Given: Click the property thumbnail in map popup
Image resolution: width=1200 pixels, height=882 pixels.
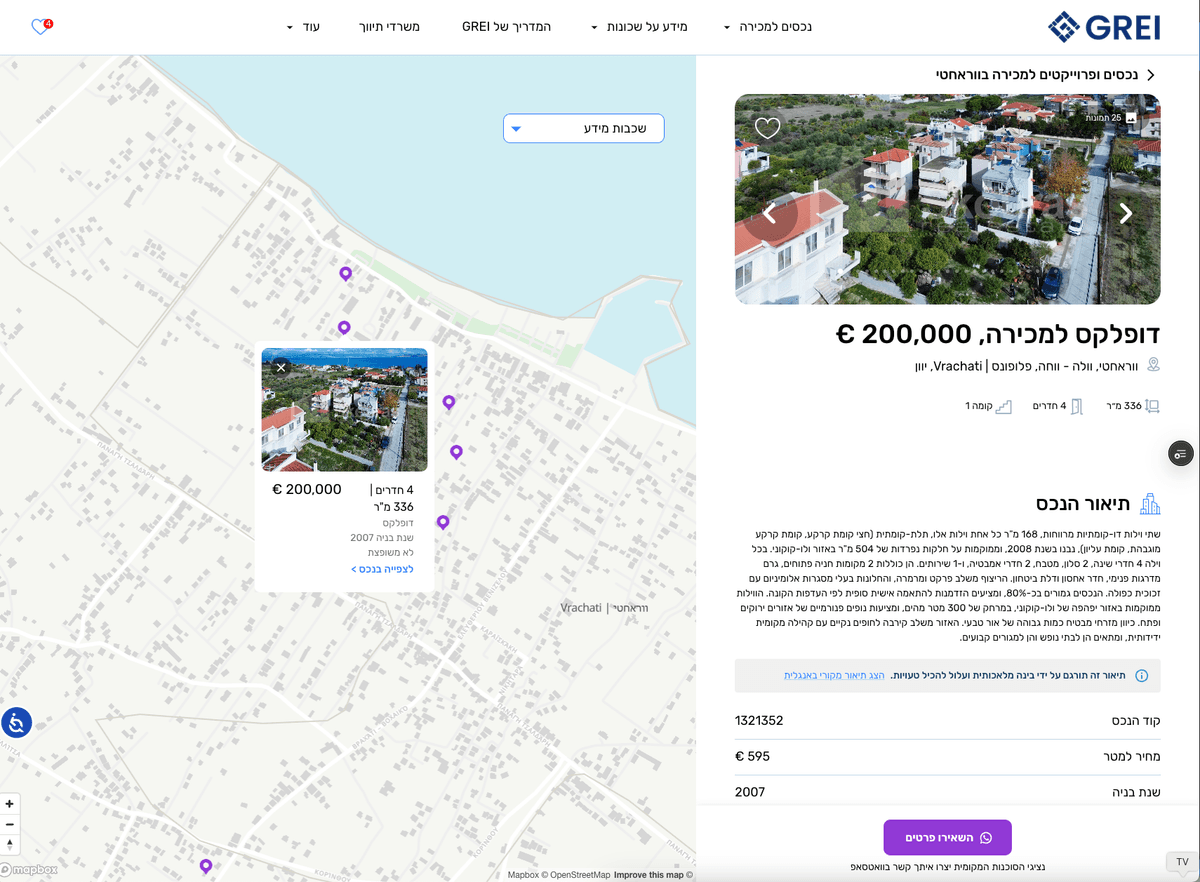Looking at the screenshot, I should pos(345,410).
